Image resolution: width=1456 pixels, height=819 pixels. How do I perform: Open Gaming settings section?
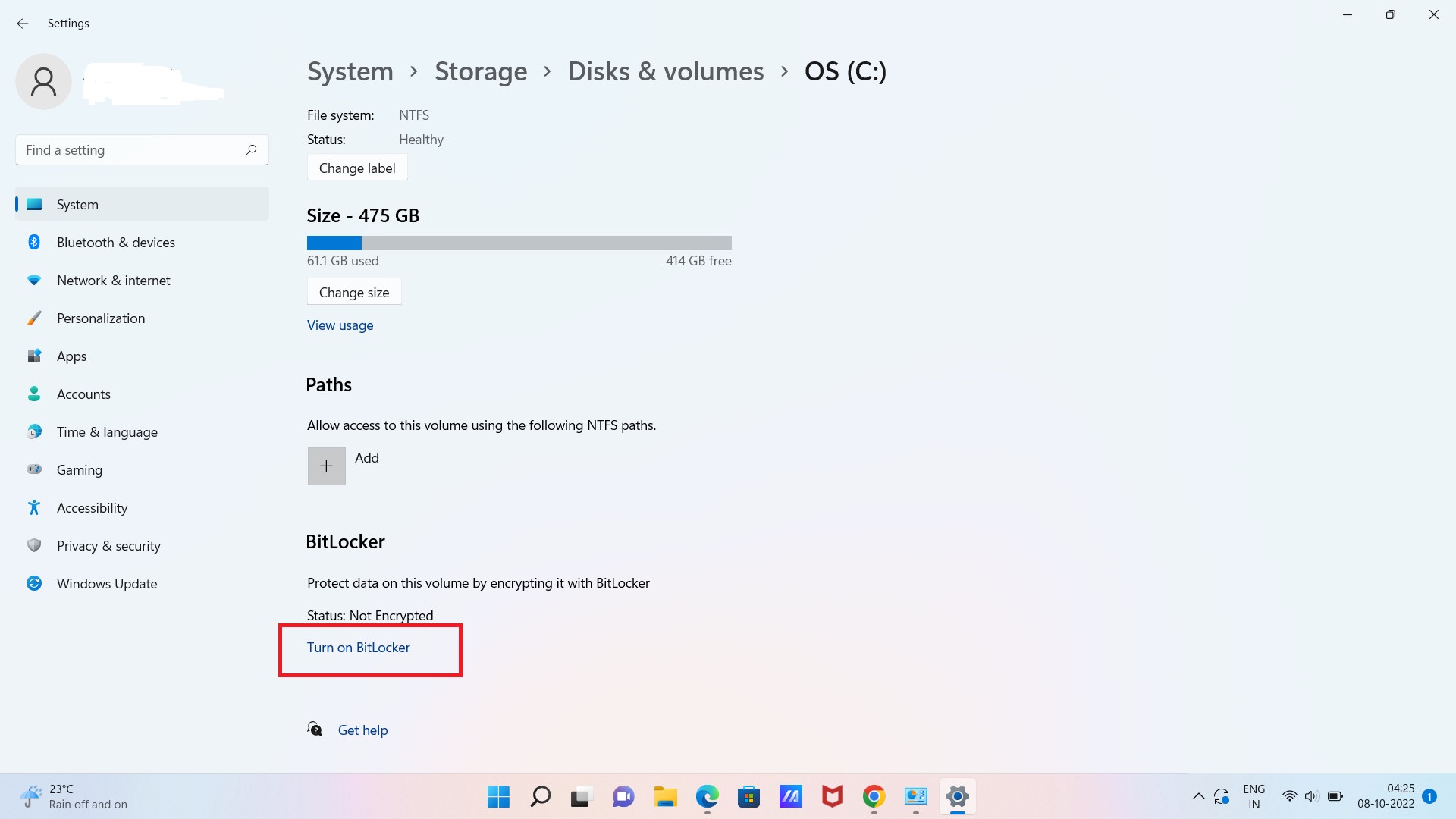coord(78,469)
